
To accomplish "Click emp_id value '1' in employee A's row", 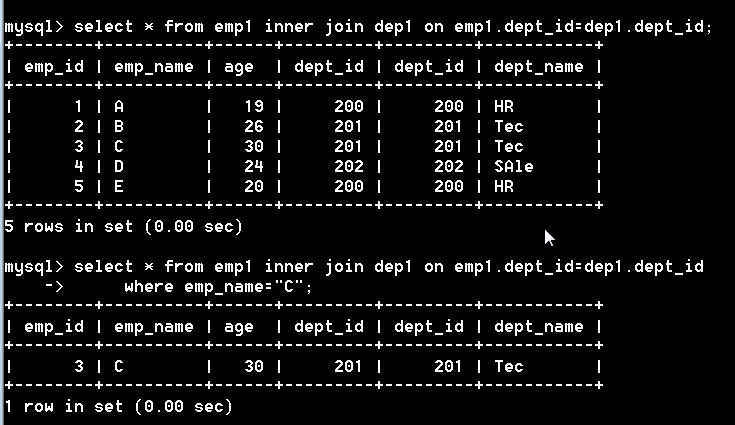I will pos(79,107).
